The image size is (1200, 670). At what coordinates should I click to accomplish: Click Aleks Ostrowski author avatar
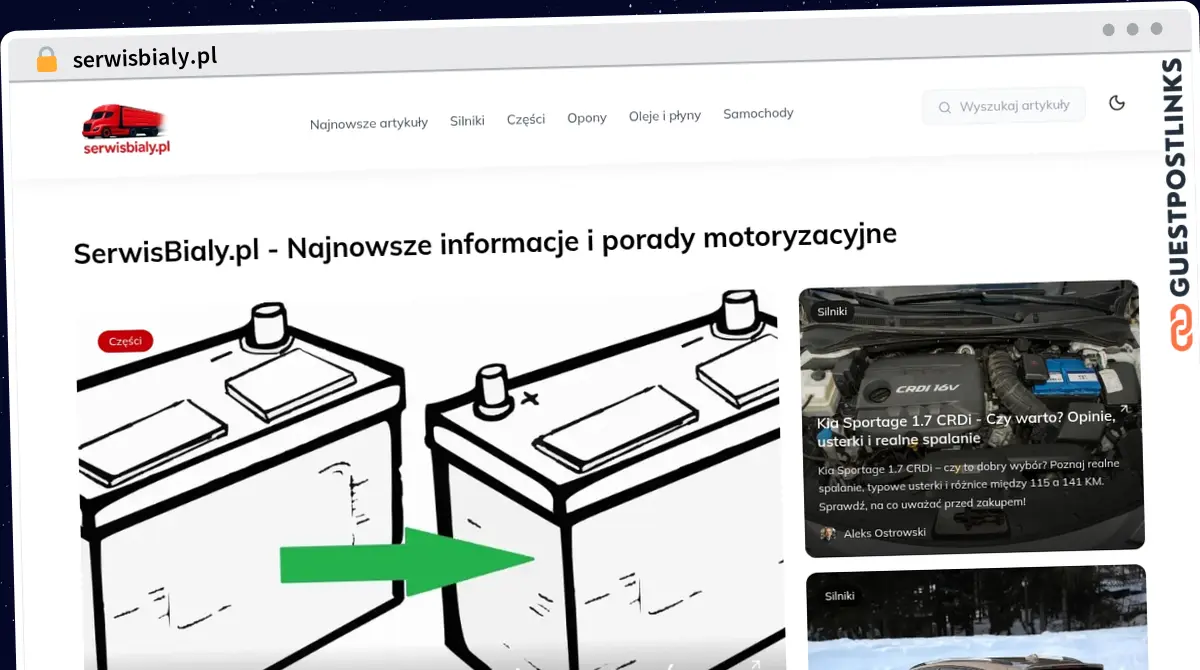[x=828, y=534]
